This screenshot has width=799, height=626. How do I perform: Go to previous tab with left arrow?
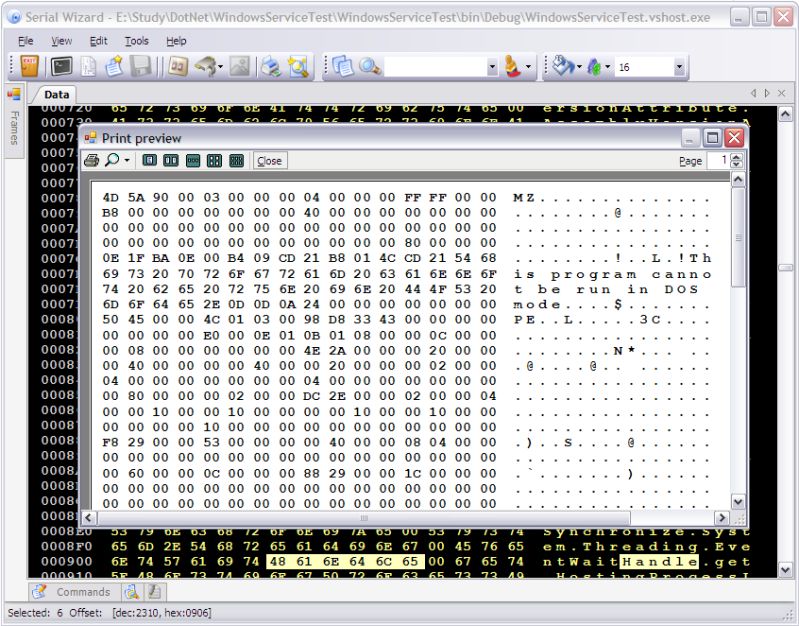[x=753, y=93]
